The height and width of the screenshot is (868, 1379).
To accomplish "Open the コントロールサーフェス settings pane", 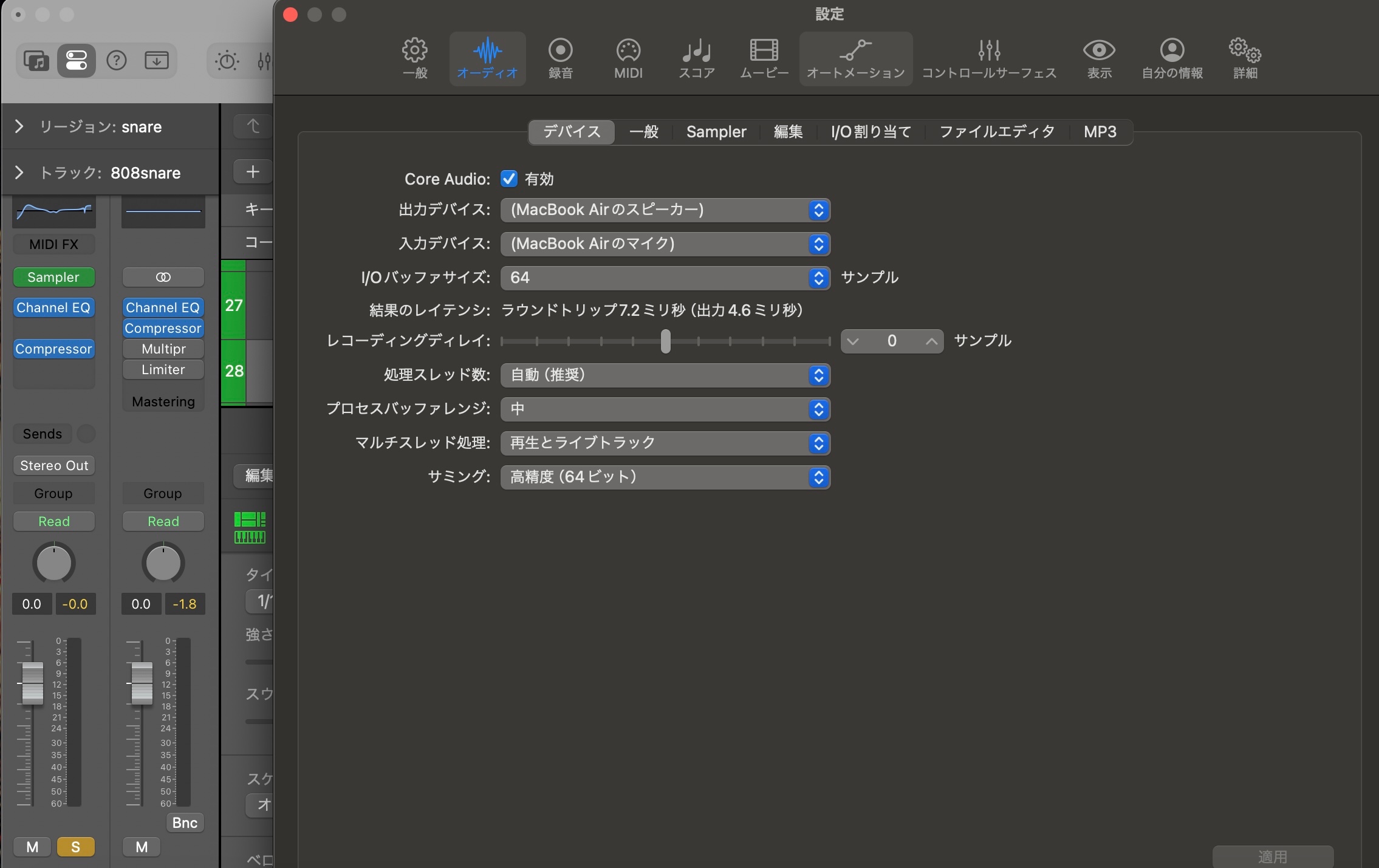I will [989, 58].
